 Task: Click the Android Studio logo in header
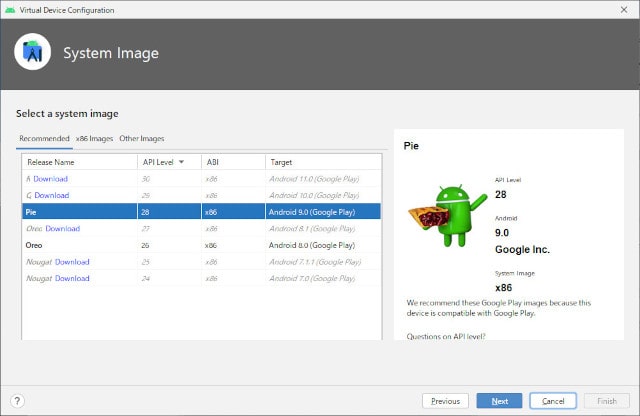[33, 53]
